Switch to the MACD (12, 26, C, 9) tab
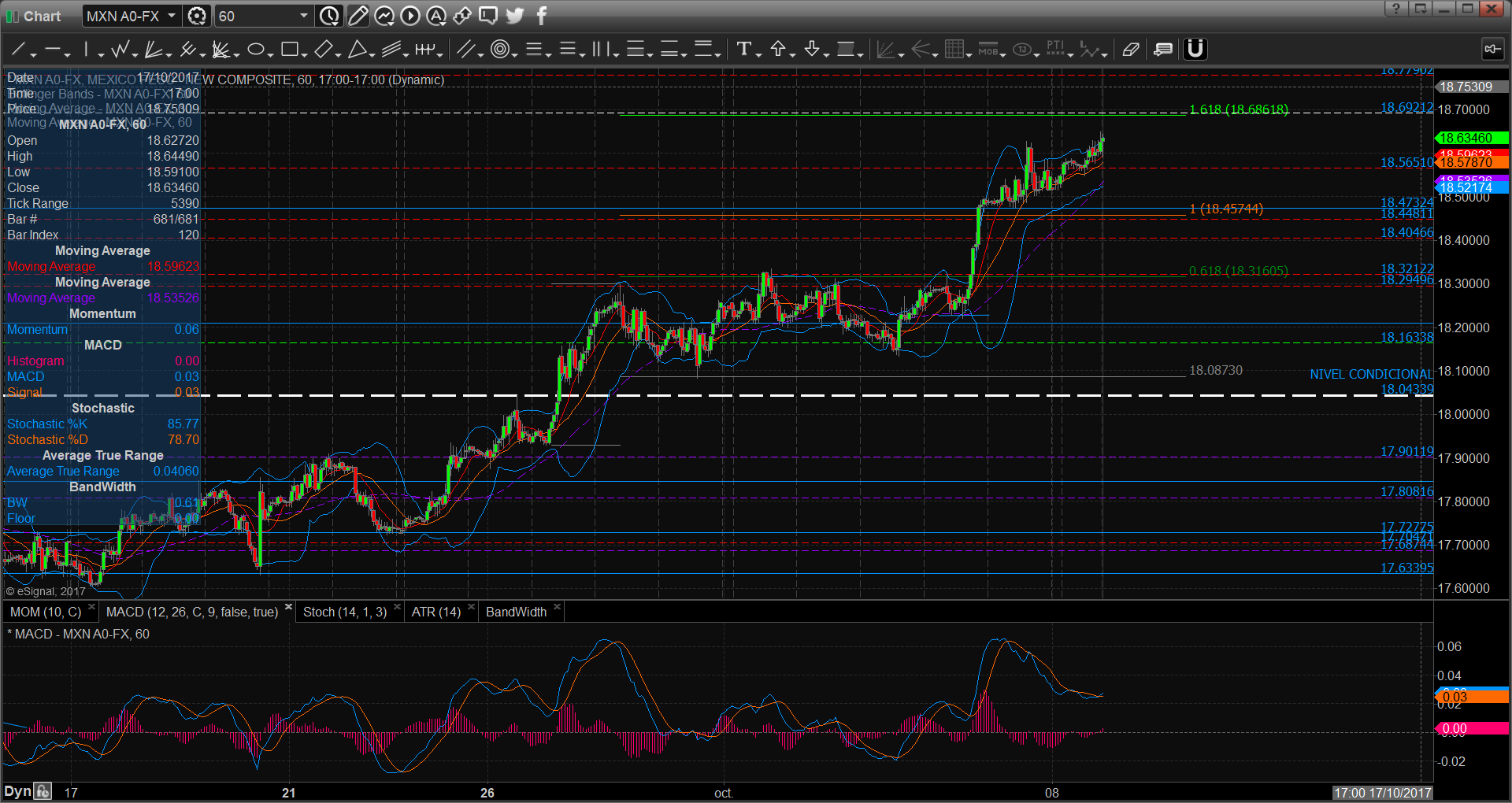The image size is (1512, 803). (191, 612)
